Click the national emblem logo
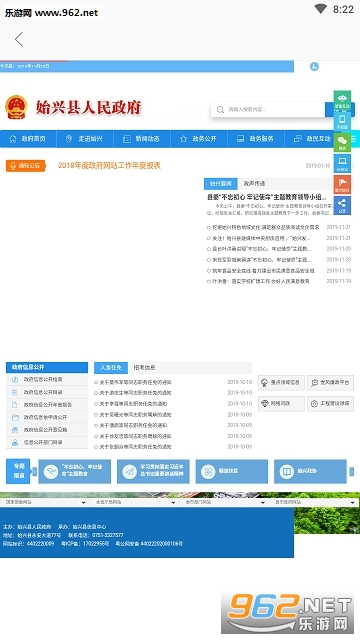The height and width of the screenshot is (640, 360). [x=16, y=107]
